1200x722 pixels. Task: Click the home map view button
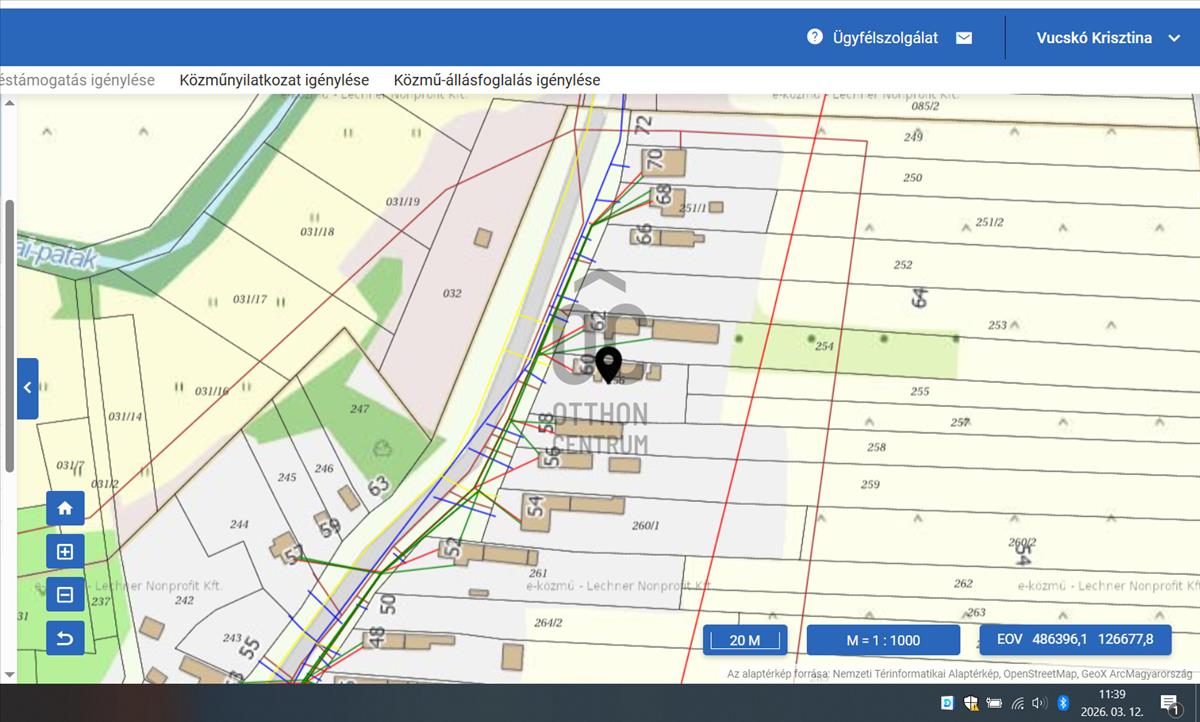click(65, 508)
